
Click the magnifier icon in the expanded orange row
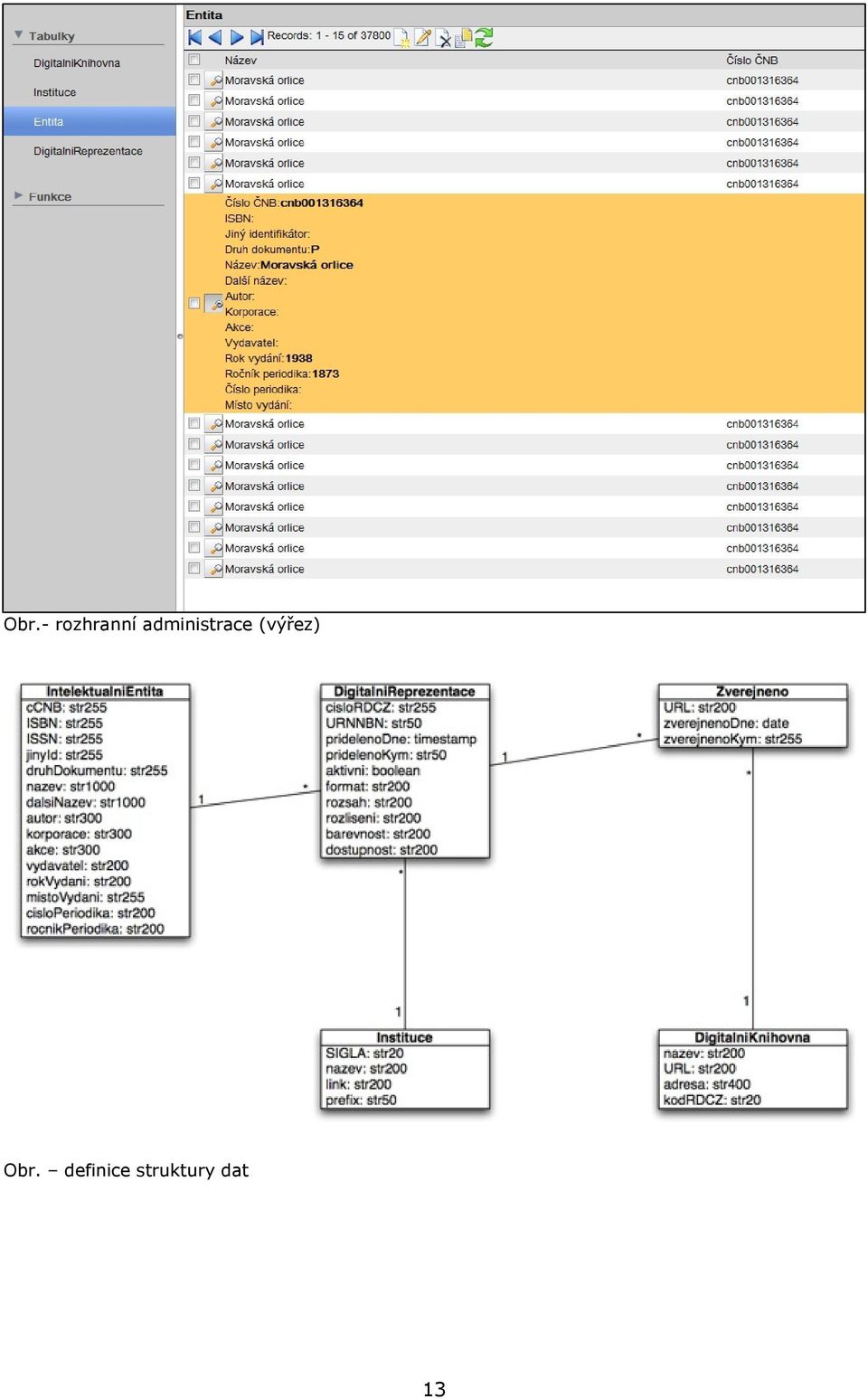tap(215, 304)
